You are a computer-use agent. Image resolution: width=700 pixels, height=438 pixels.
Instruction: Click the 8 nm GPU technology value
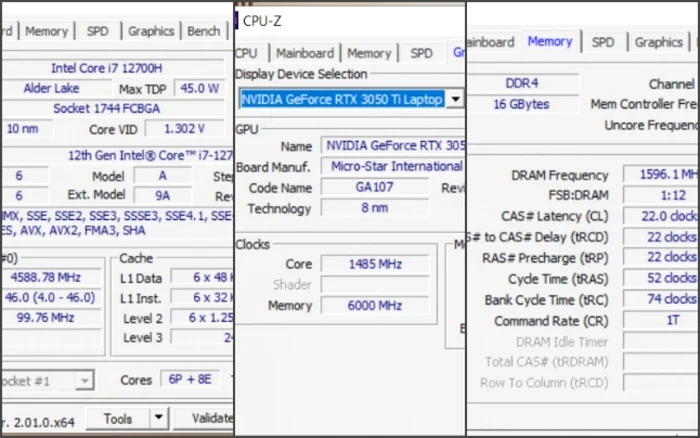375,208
